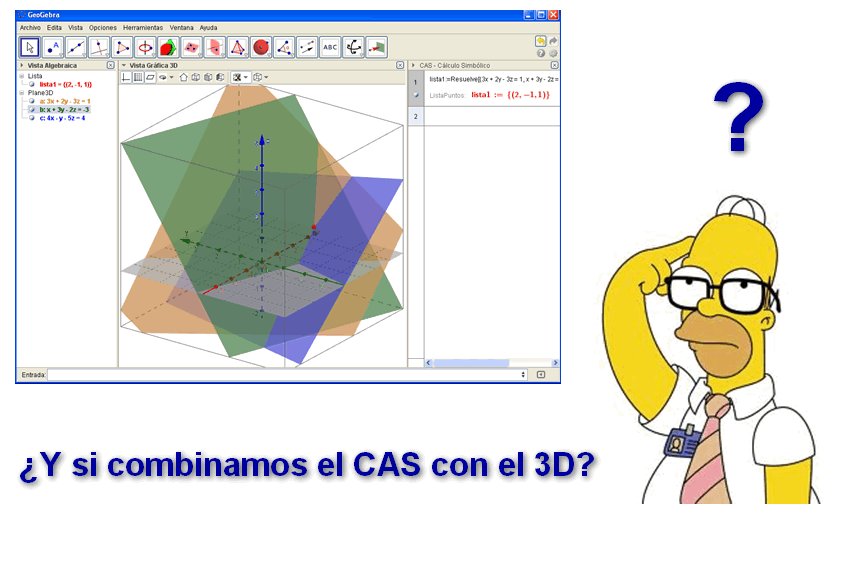Click the Redo arrow icon

(x=552, y=41)
